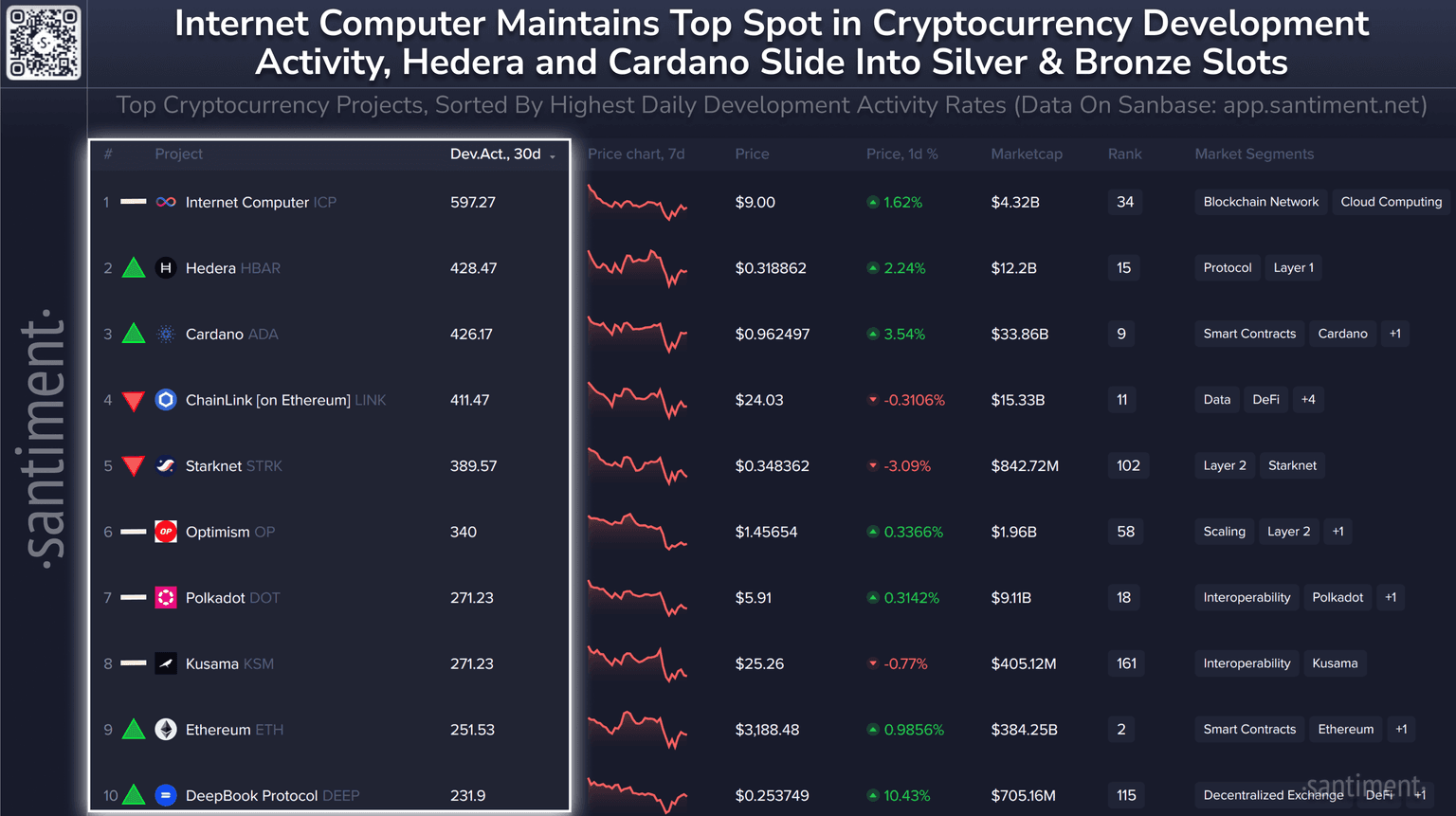Click the Price, 1d % column header
This screenshot has width=1456, height=816.
tap(901, 154)
